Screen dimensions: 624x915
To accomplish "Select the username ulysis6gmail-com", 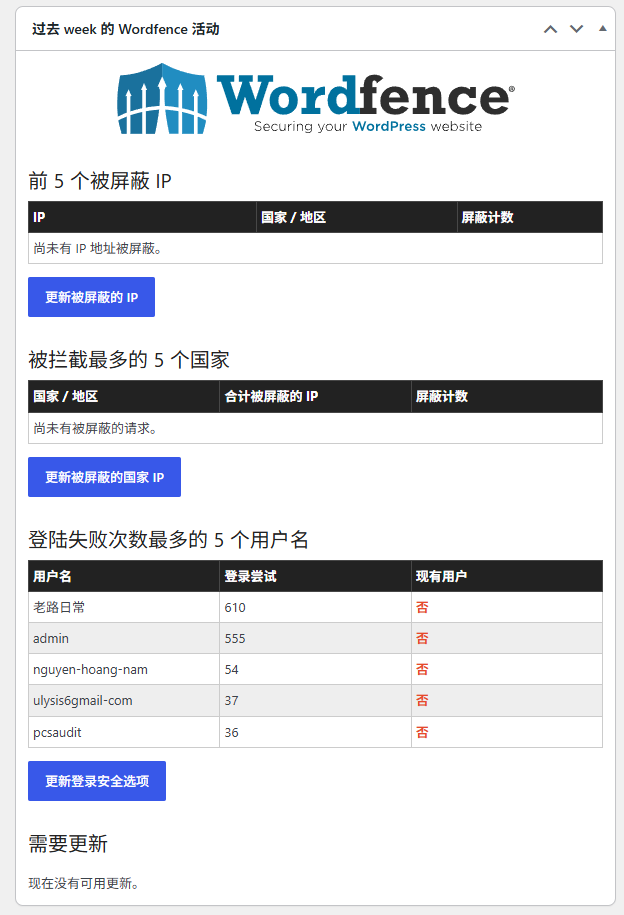I will pos(83,701).
